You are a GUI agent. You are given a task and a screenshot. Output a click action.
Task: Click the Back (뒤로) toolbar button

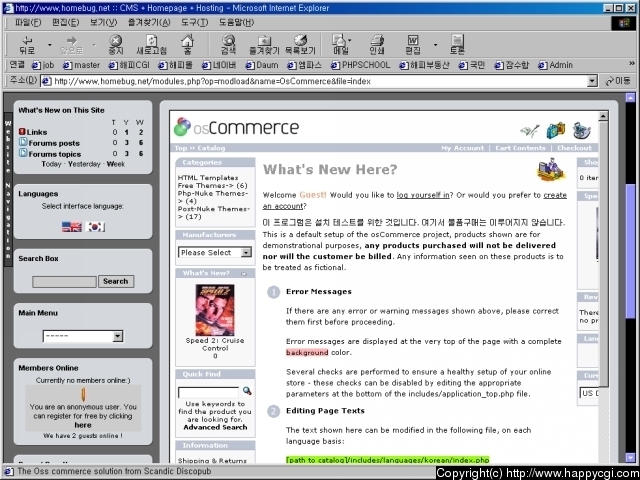pos(27,44)
